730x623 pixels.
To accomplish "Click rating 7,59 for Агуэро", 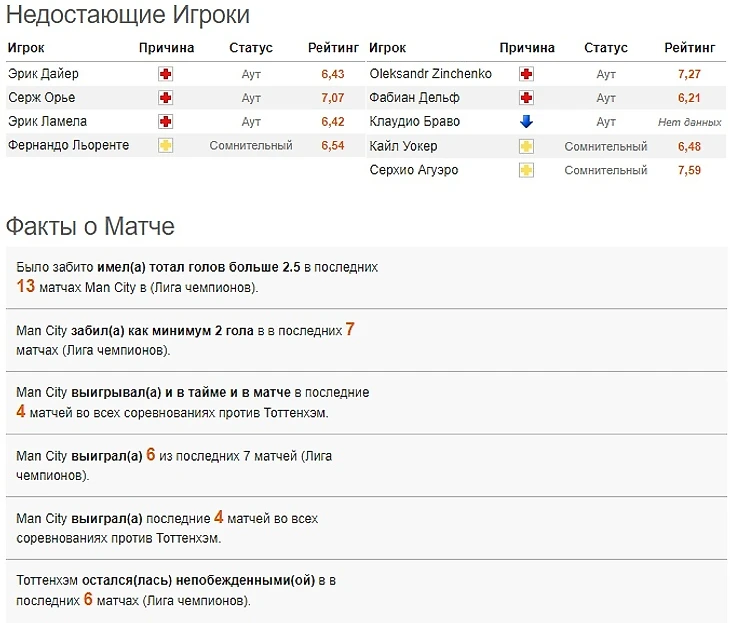I will tap(689, 170).
